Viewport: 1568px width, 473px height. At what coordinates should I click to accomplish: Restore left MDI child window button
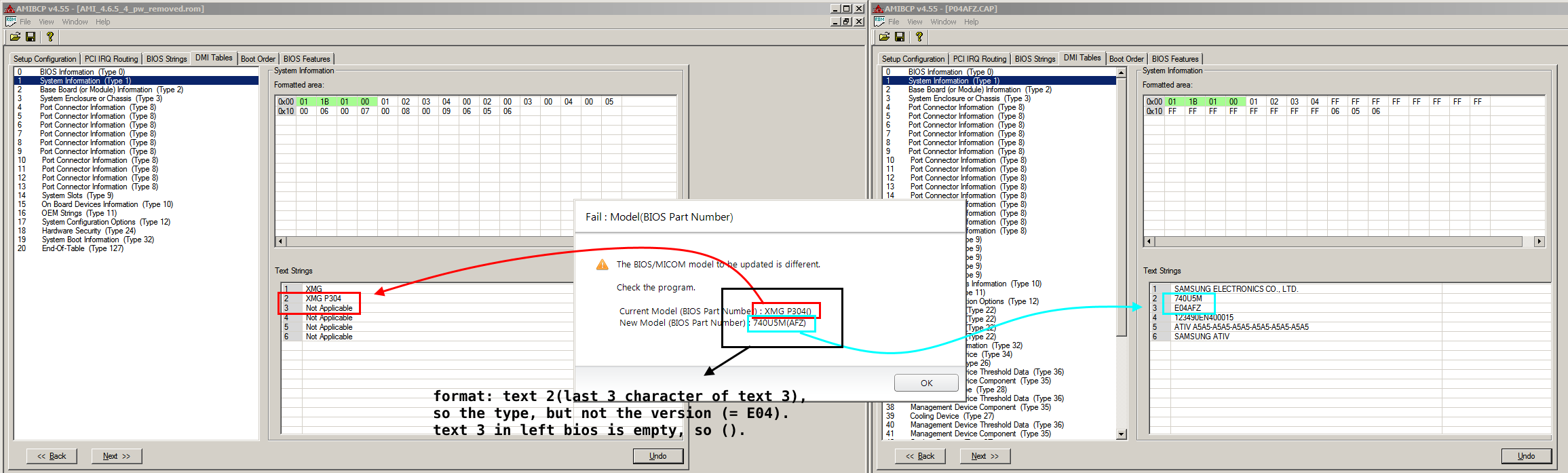(847, 22)
